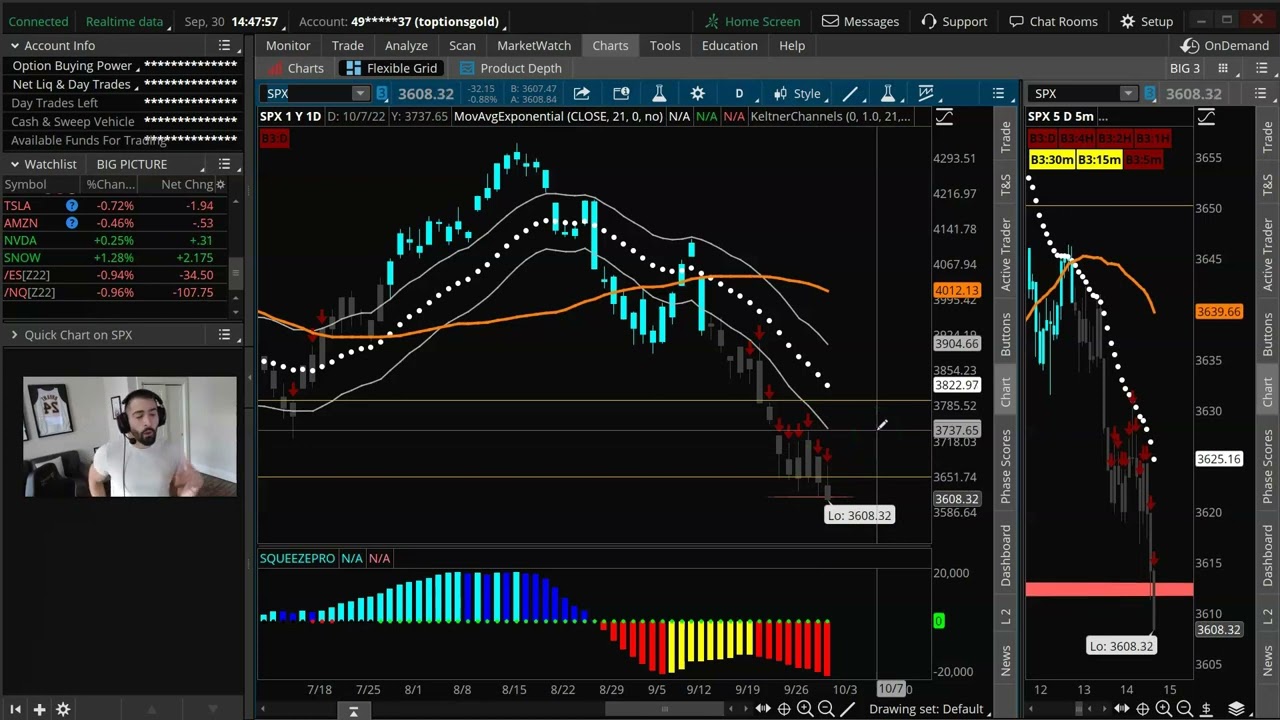
Task: Open the Net Liq & Day Trades dropdown
Action: tap(74, 85)
